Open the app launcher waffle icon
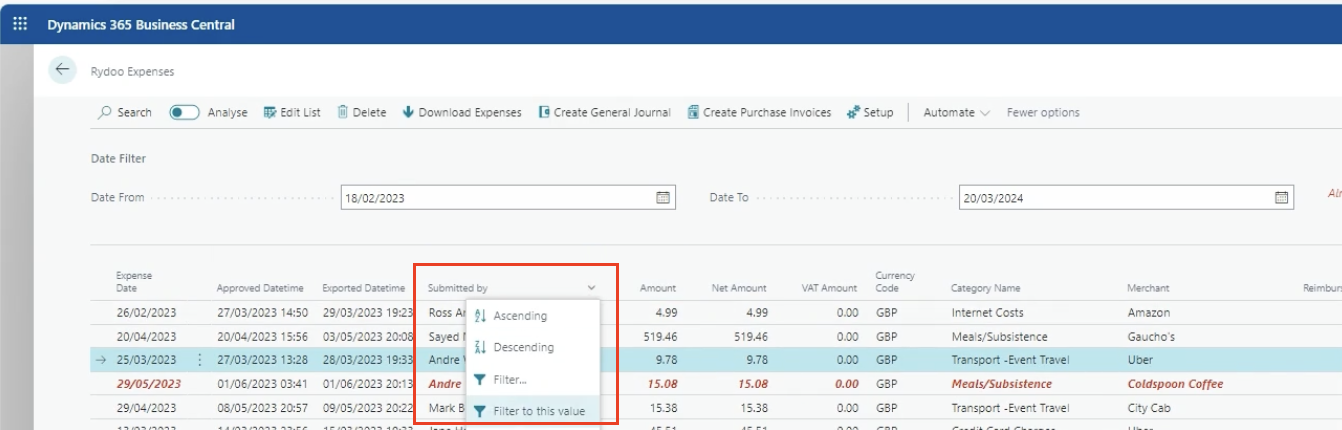 20,24
